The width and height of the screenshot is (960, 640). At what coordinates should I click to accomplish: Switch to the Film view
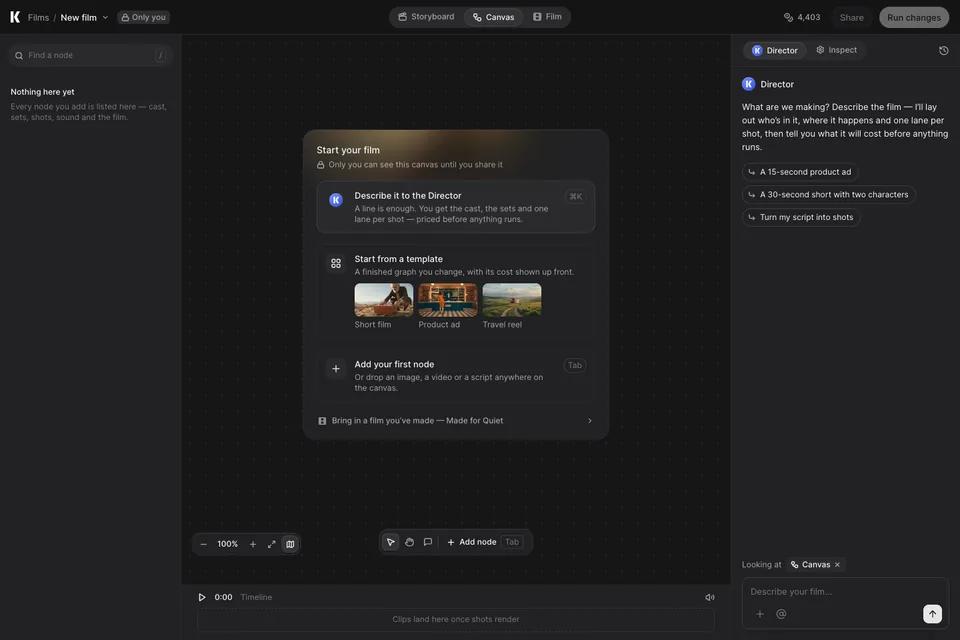(547, 17)
